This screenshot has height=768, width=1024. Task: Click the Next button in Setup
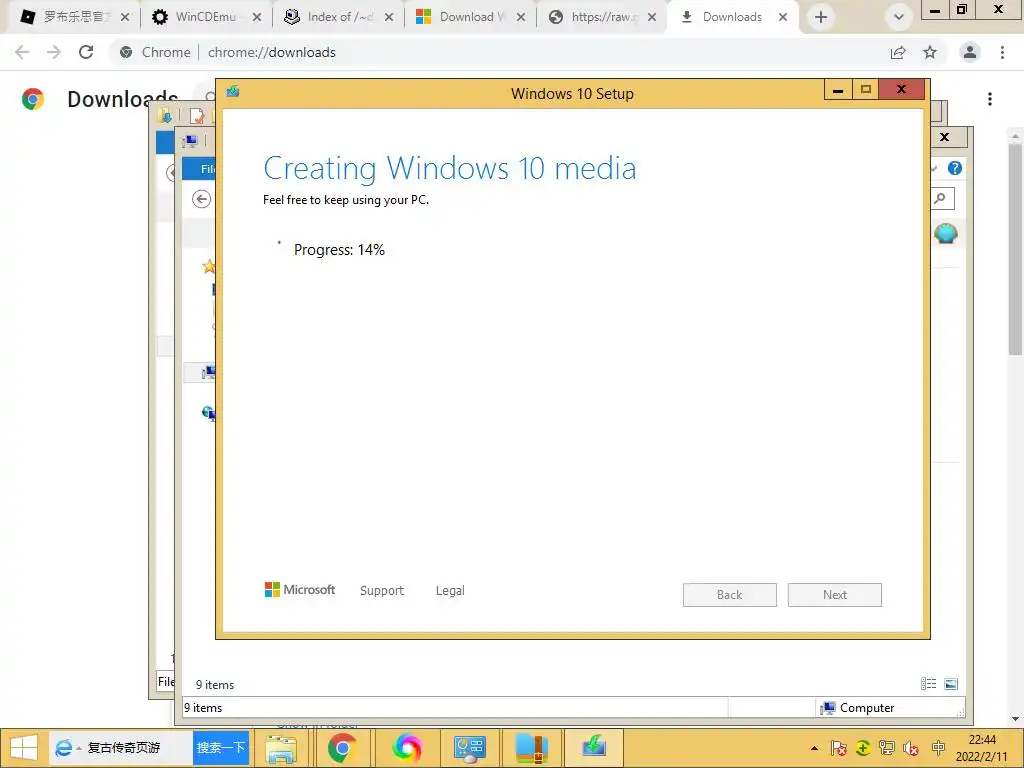(835, 595)
